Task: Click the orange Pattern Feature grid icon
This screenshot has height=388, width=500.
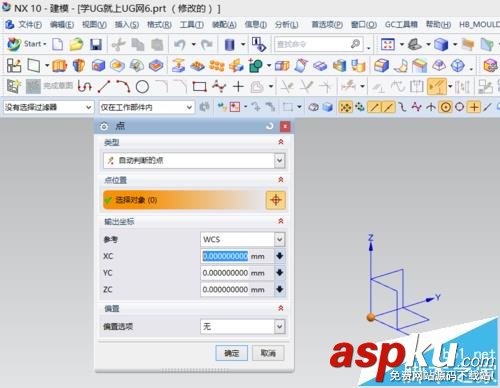Action: [x=217, y=65]
